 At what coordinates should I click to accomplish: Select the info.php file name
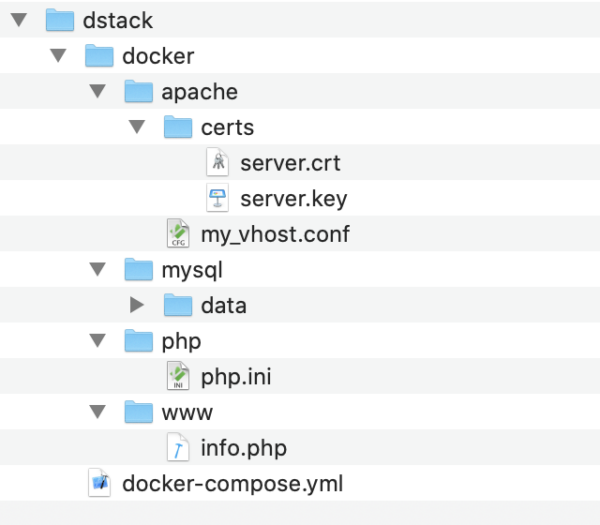click(x=244, y=448)
